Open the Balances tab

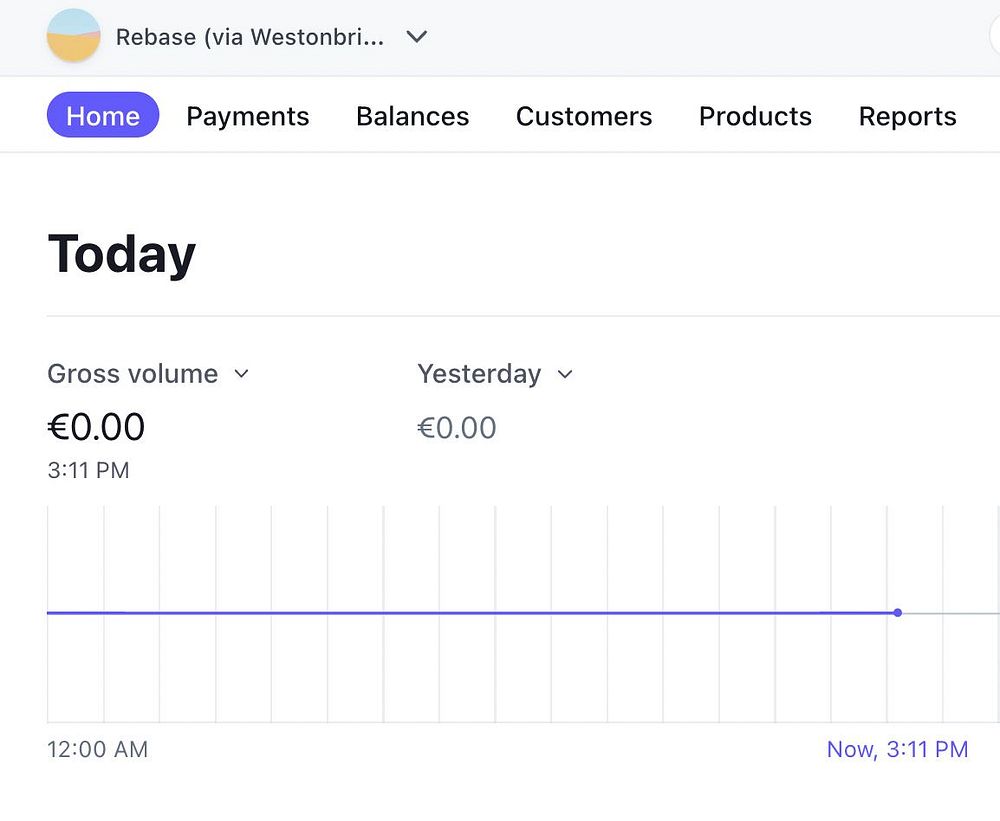(x=412, y=116)
